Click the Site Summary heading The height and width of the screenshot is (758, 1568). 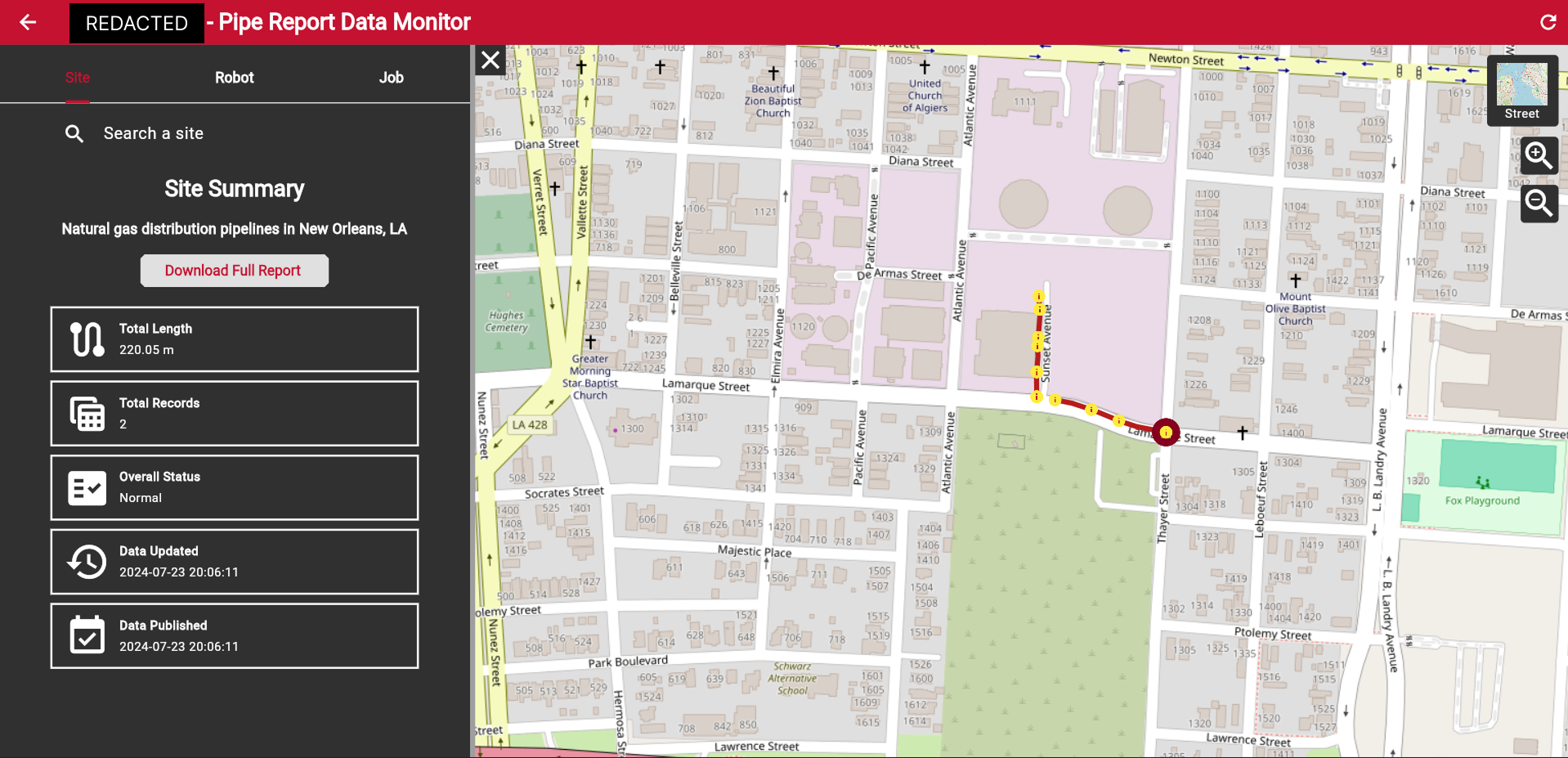pos(235,189)
